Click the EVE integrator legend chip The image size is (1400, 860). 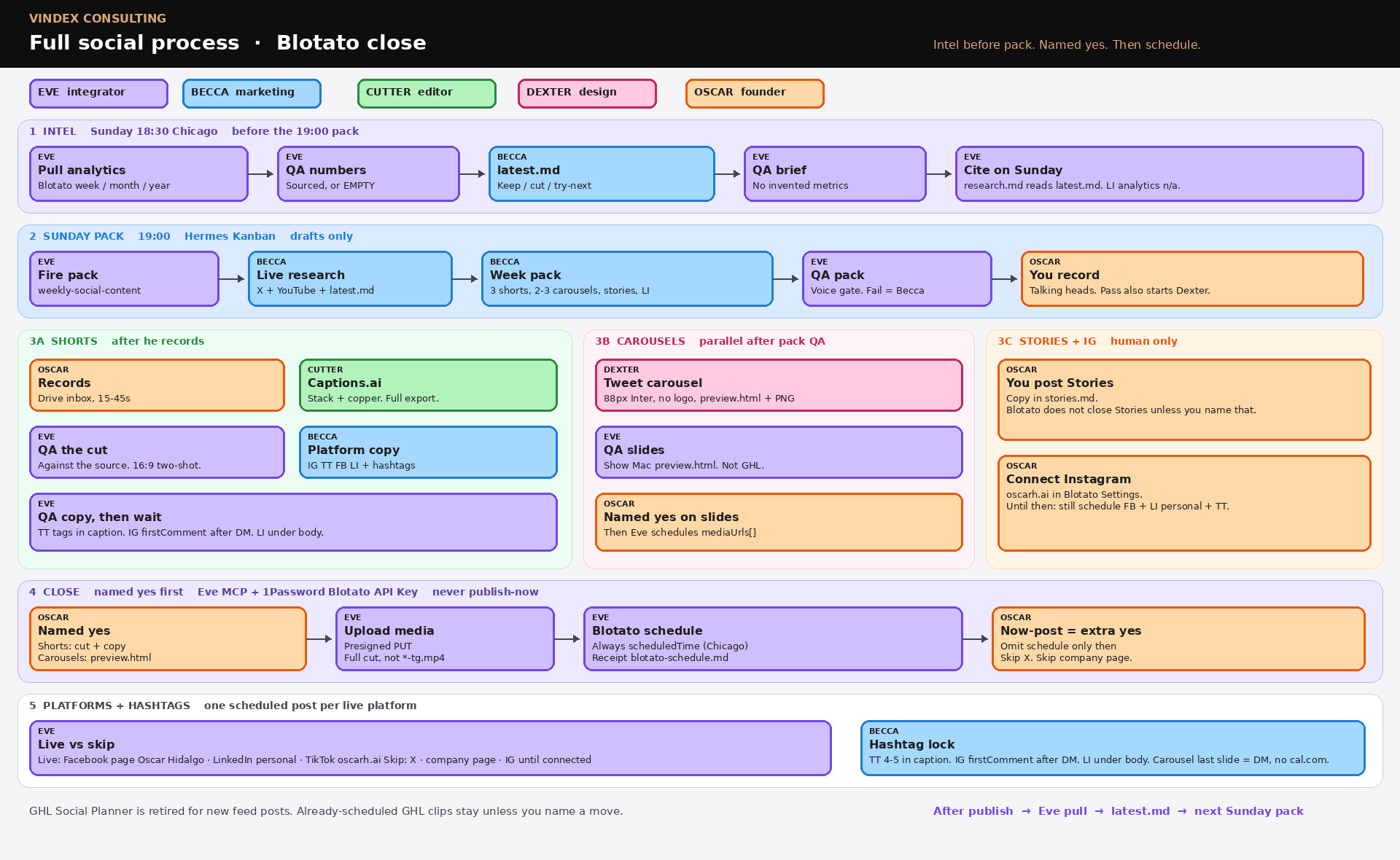click(98, 93)
